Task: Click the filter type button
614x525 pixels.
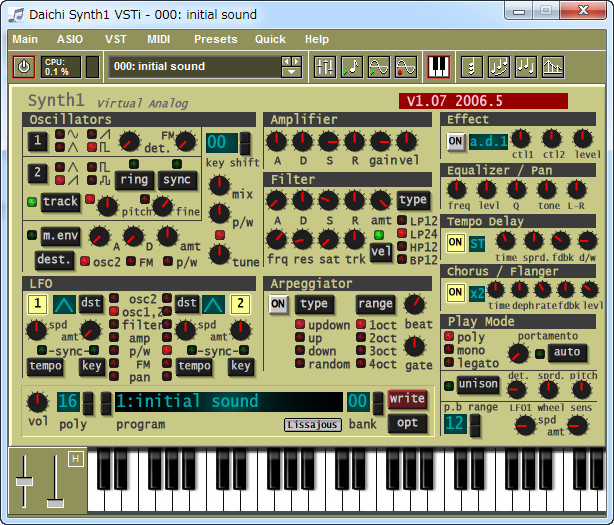Action: pyautogui.click(x=412, y=200)
